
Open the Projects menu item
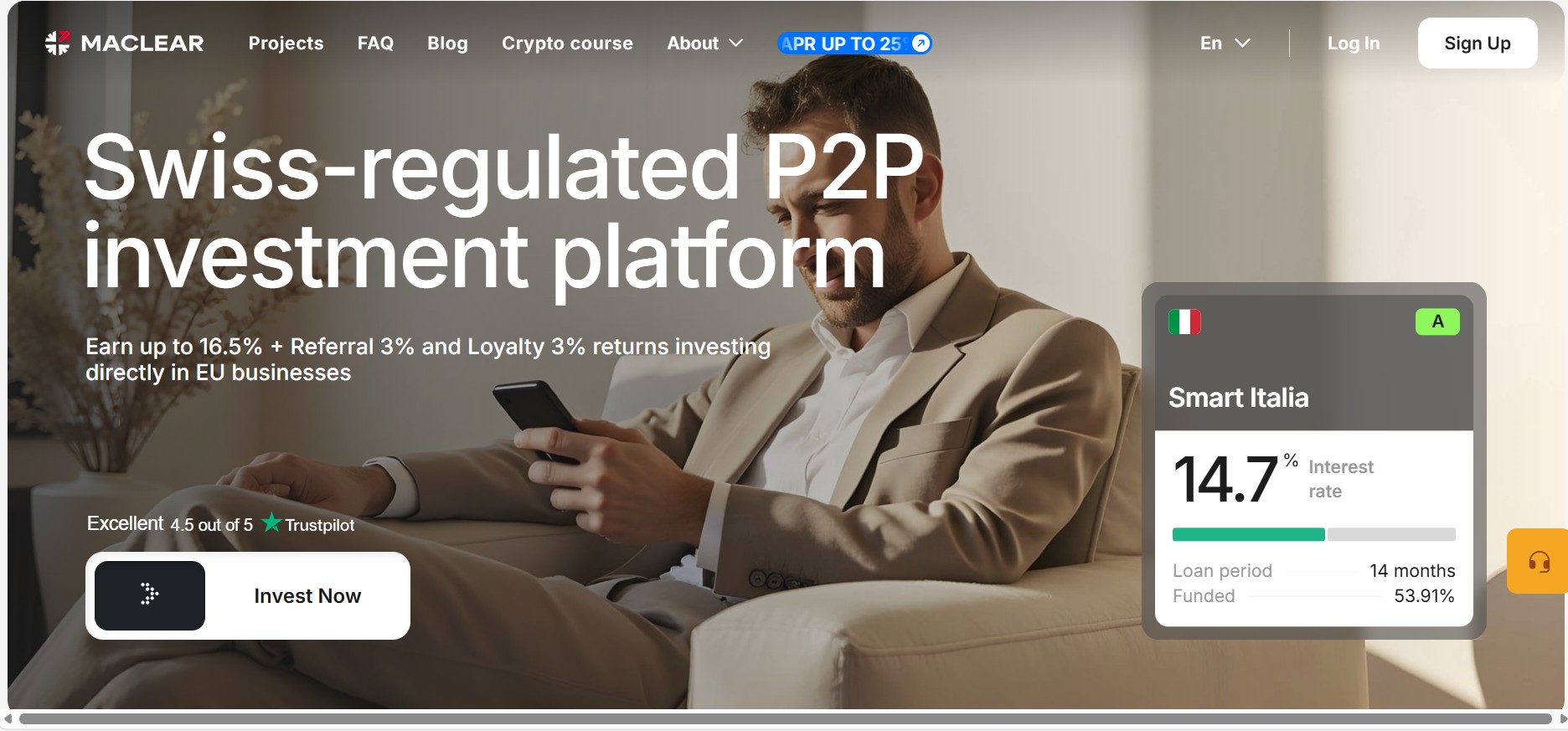(286, 44)
